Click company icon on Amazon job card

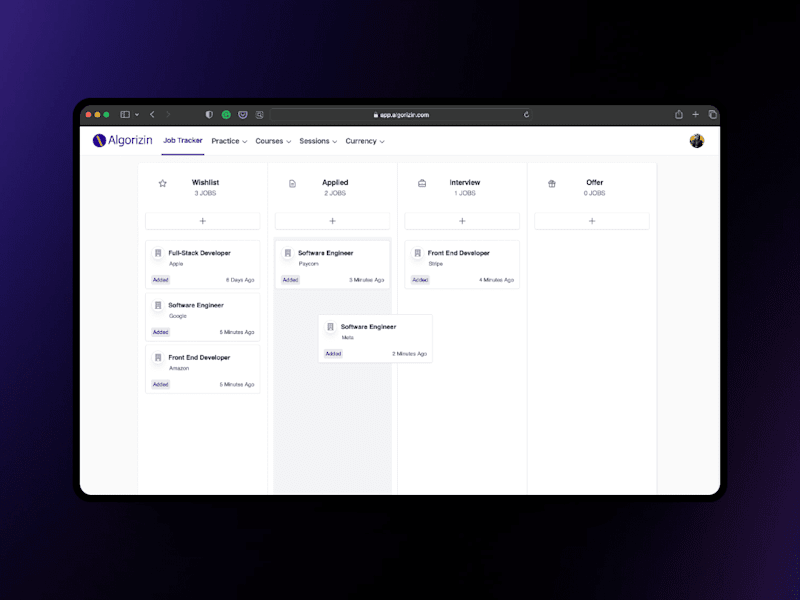(158, 358)
